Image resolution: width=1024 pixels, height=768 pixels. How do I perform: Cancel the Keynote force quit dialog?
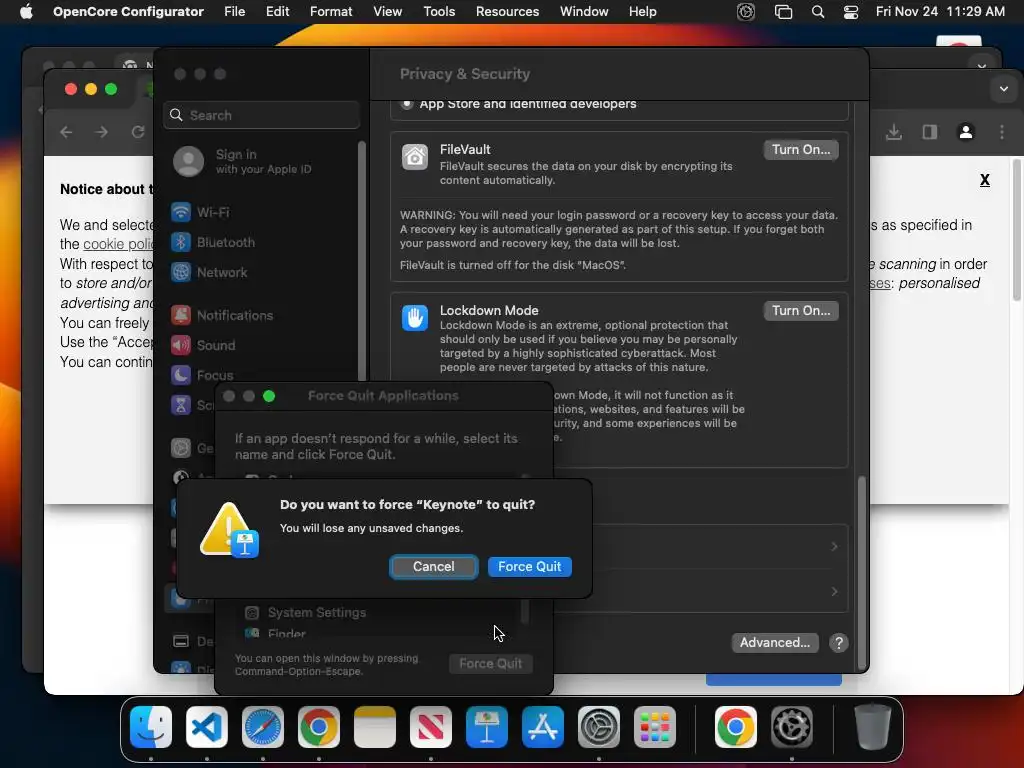[434, 567]
